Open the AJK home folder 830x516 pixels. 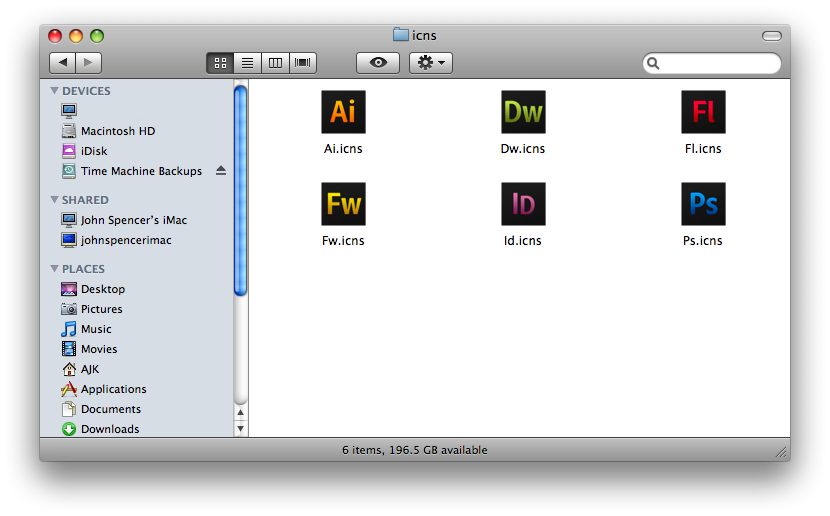(80, 369)
